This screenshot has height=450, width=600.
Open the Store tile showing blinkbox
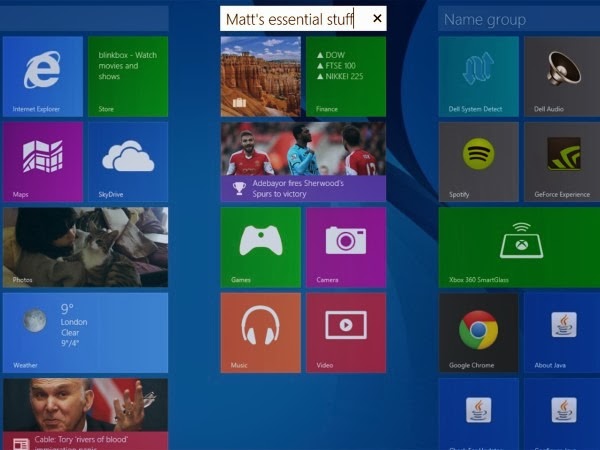[x=128, y=77]
